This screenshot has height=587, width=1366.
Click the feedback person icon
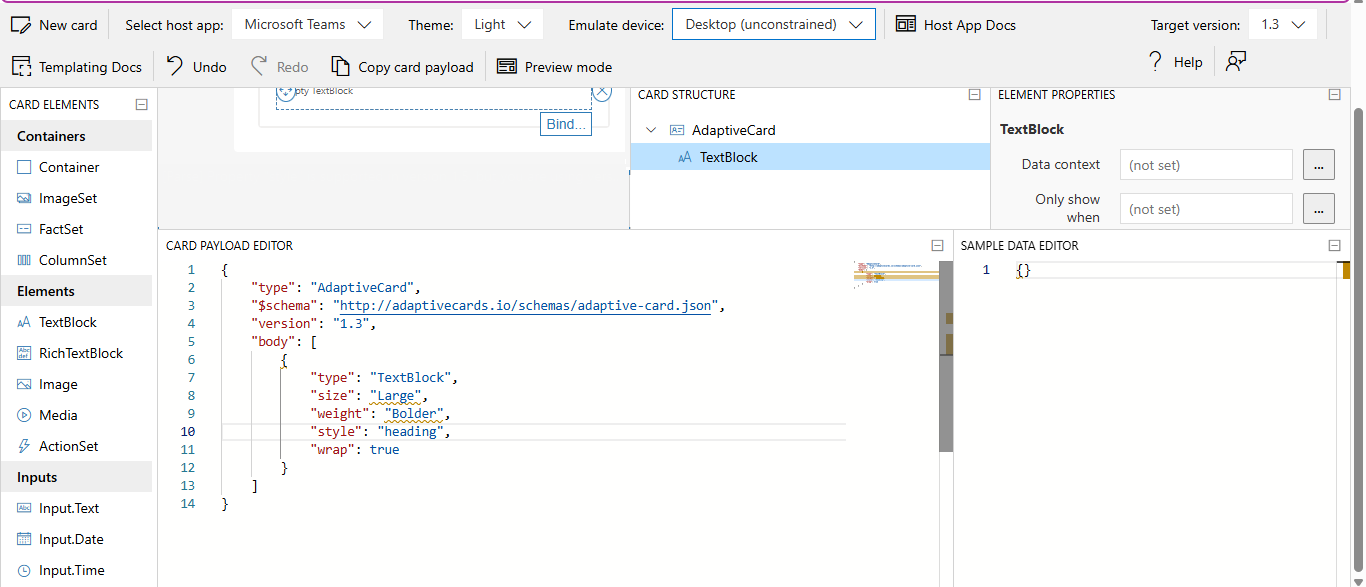pyautogui.click(x=1236, y=62)
